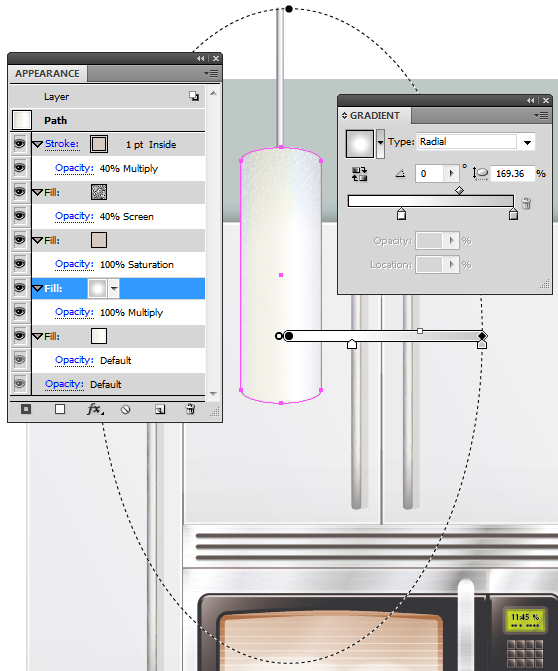Open Opacity link for 100% Multiply
558x671 pixels.
coord(74,312)
